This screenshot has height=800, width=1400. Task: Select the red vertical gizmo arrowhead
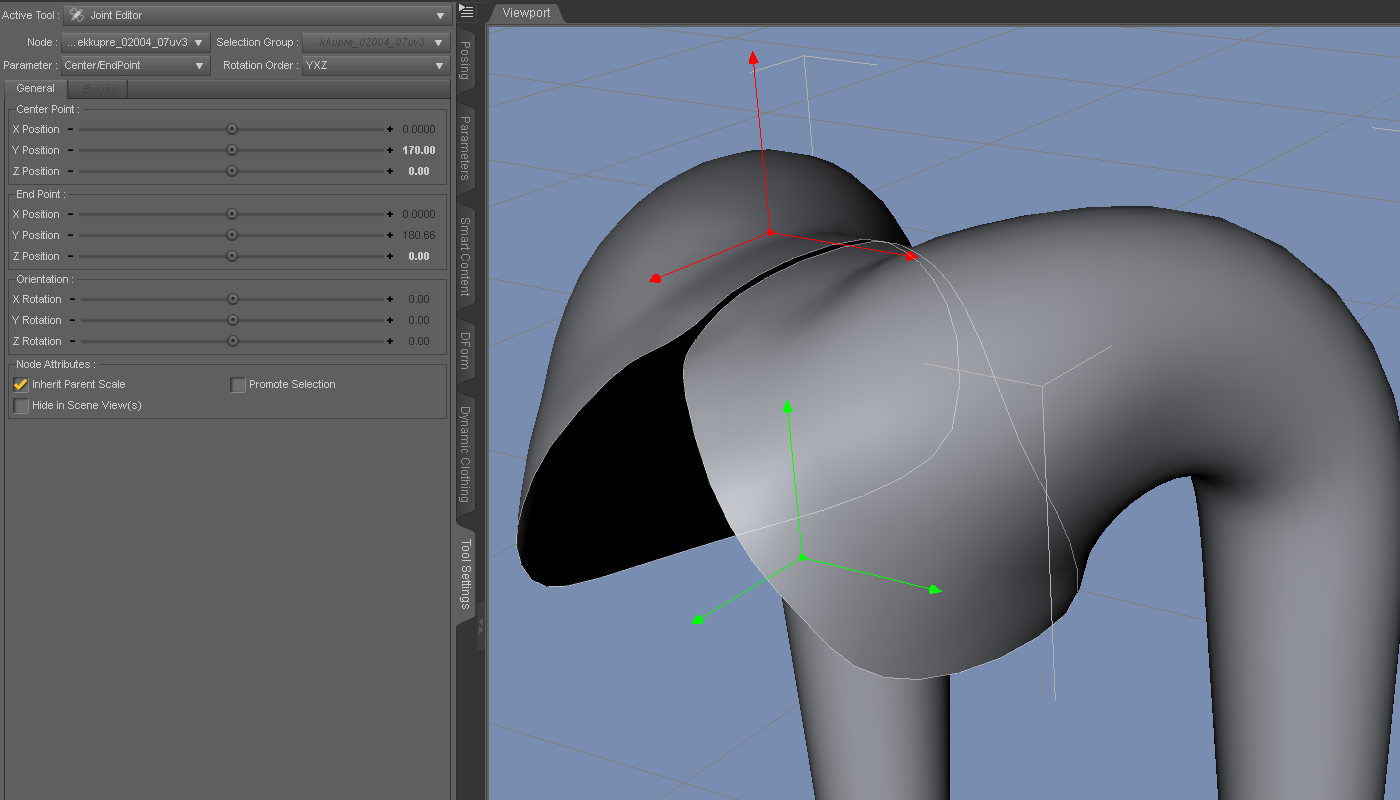click(754, 58)
